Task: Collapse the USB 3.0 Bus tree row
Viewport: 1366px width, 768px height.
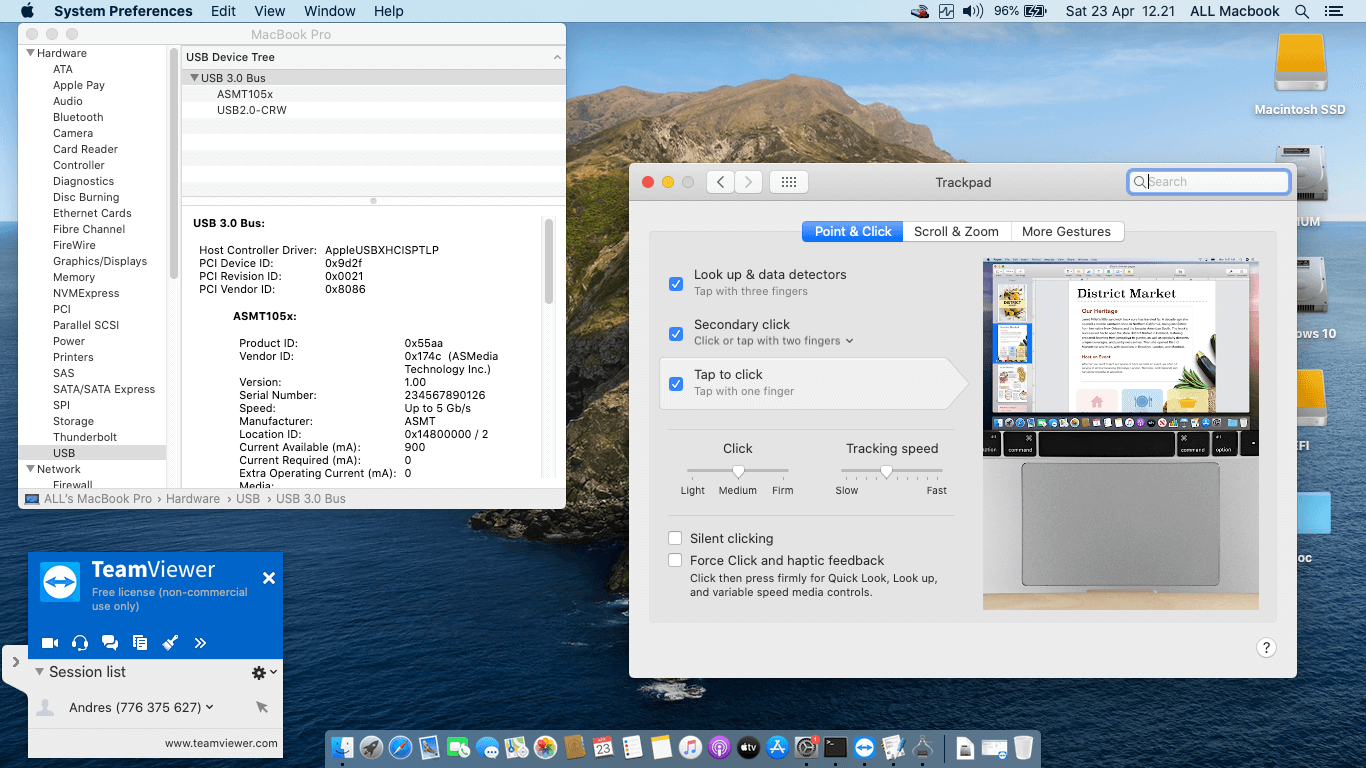Action: [x=194, y=78]
